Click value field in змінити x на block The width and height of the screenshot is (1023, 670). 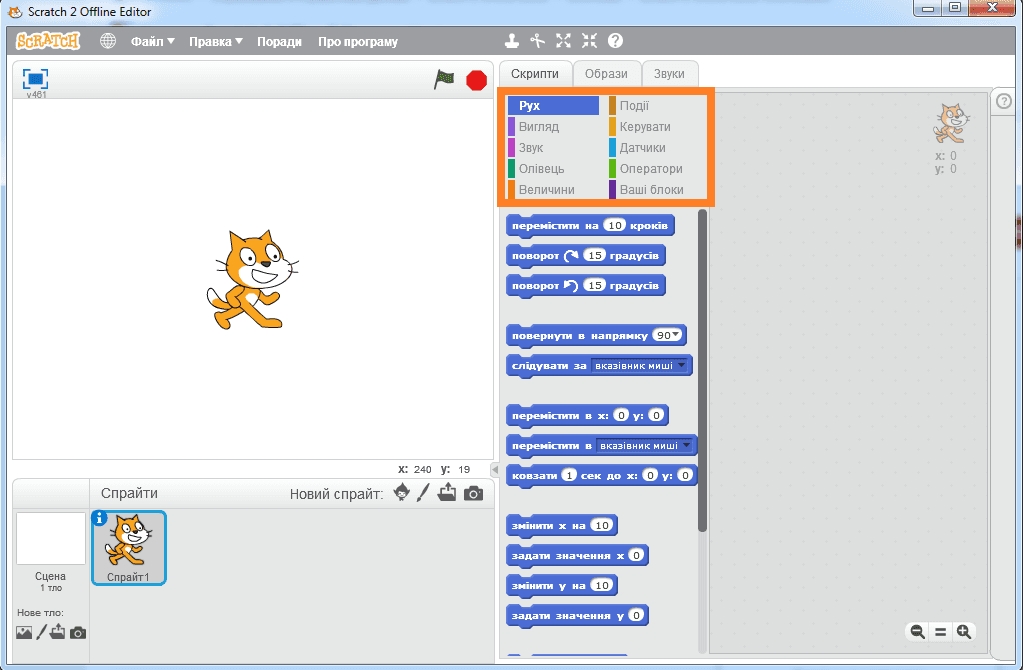pyautogui.click(x=602, y=525)
